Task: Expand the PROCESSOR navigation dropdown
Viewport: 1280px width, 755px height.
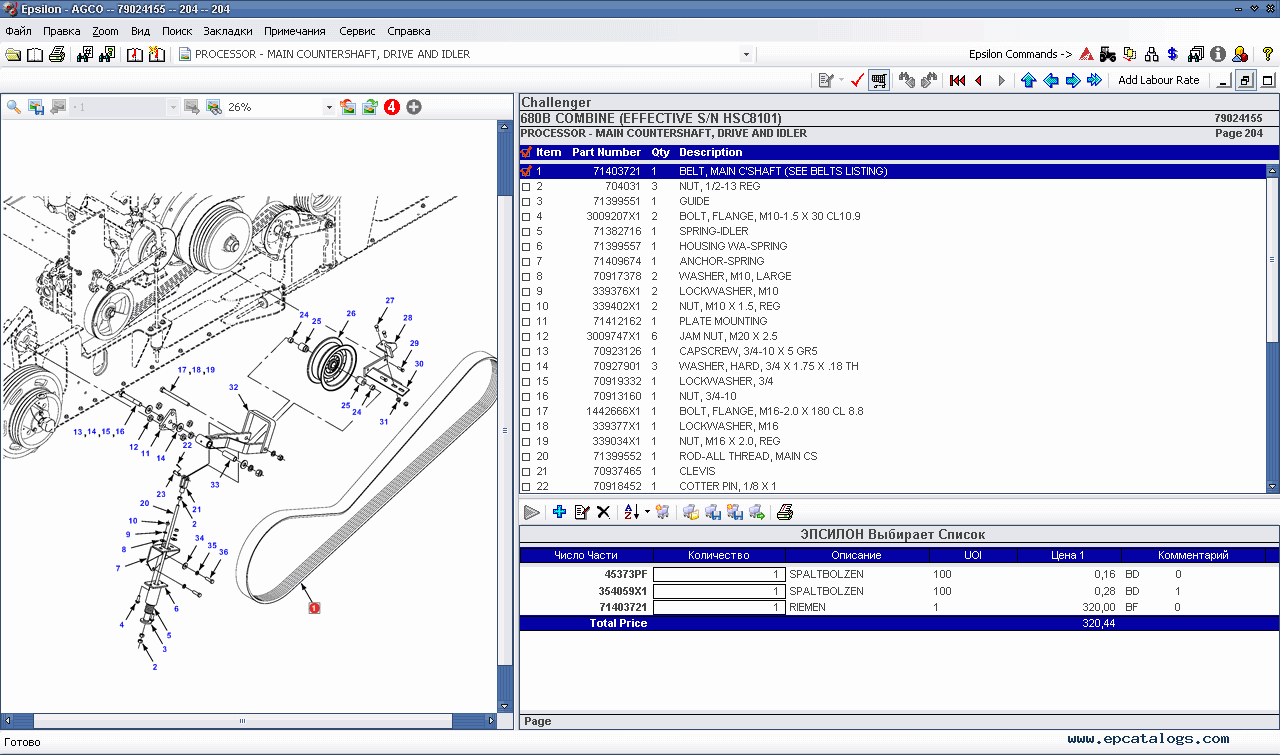Action: [746, 55]
